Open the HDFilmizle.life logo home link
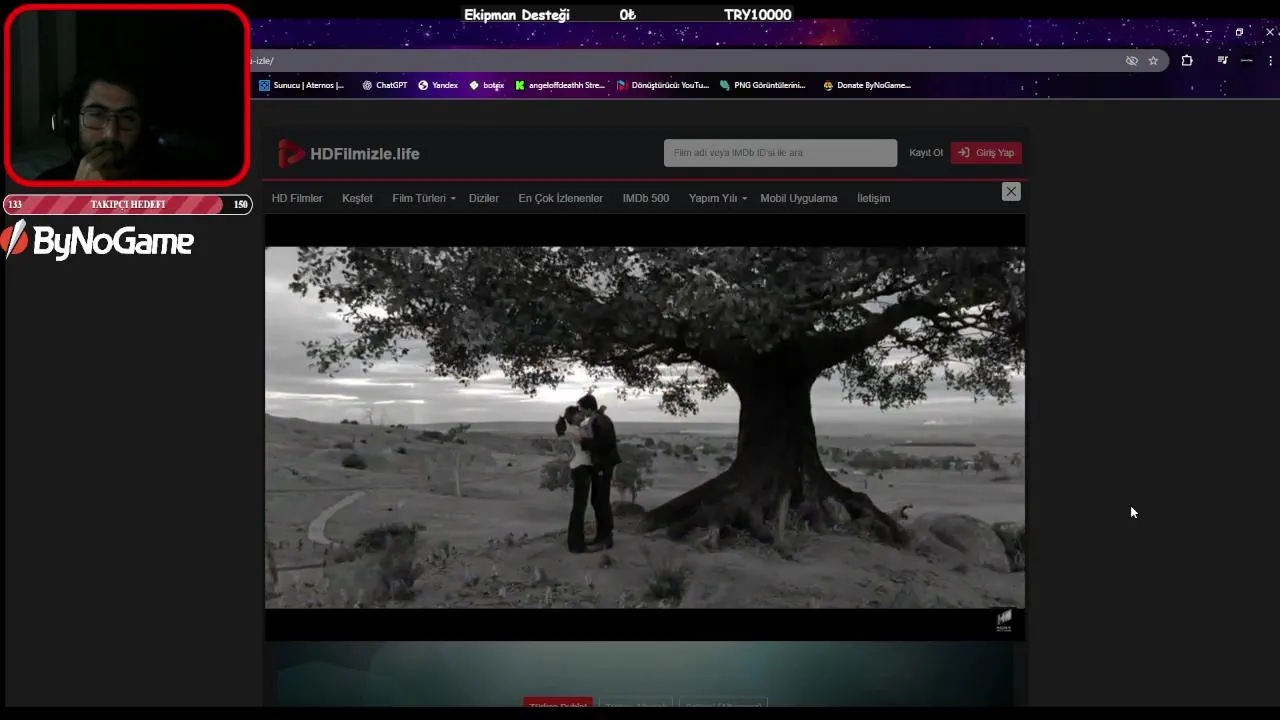The width and height of the screenshot is (1280, 720). coord(349,153)
